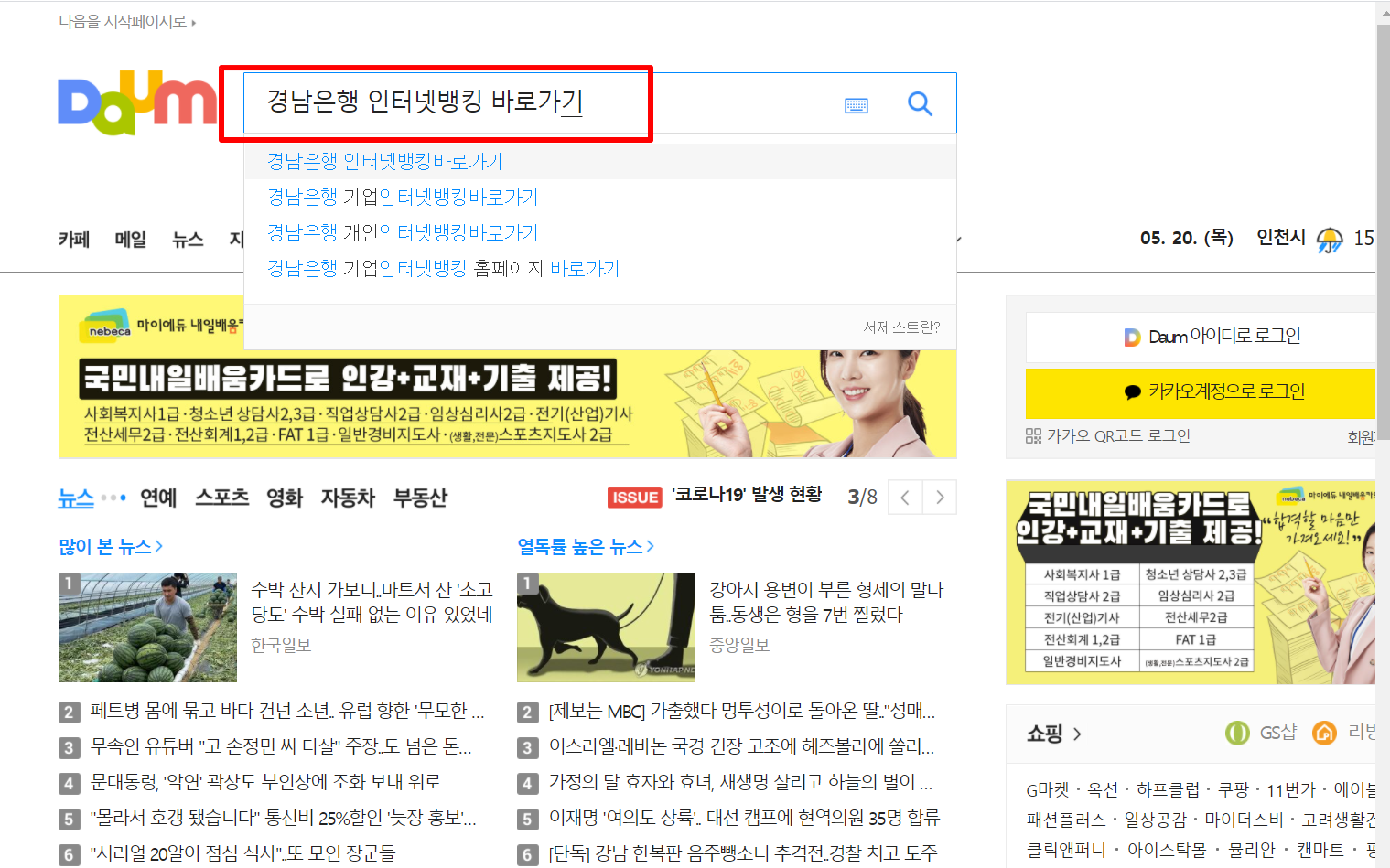Open article 무속인 유튜버 손정민 씨 타살 주장
This screenshot has width=1390, height=868.
281,746
